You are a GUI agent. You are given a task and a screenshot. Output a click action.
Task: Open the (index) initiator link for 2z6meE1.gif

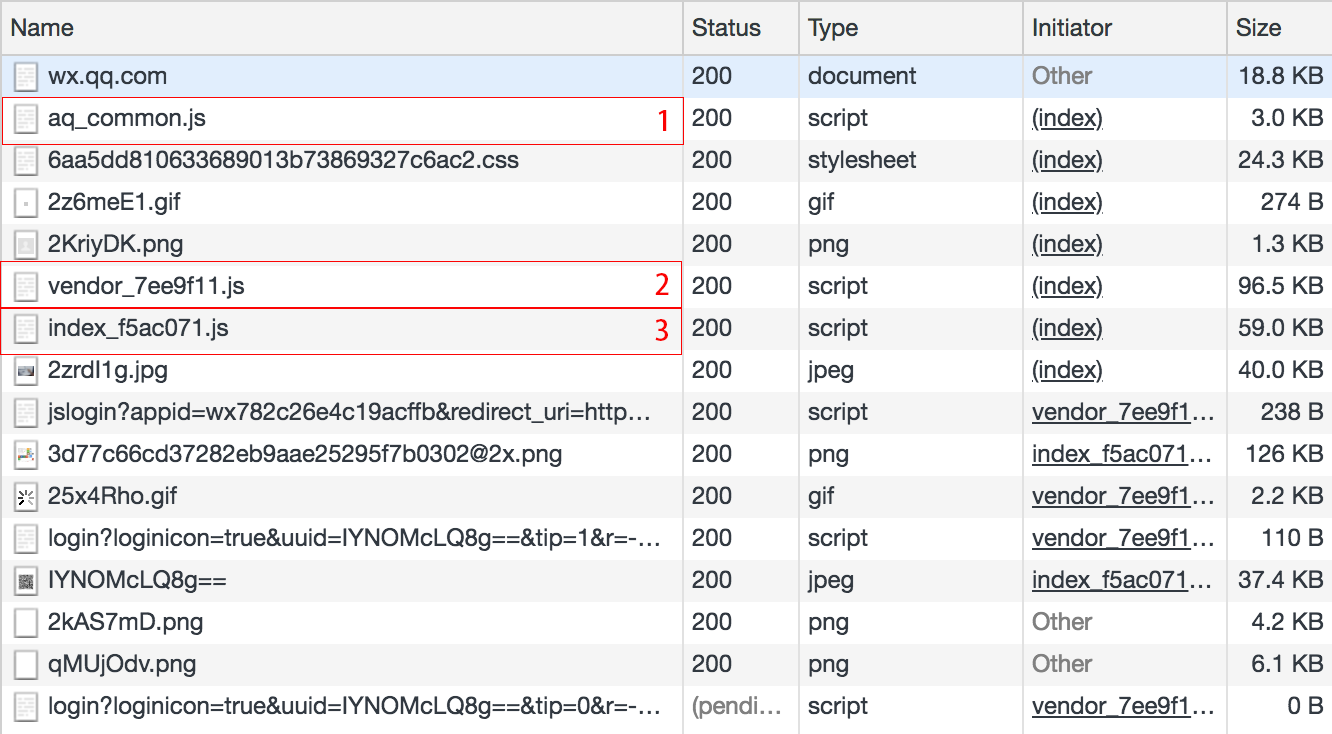click(1067, 203)
